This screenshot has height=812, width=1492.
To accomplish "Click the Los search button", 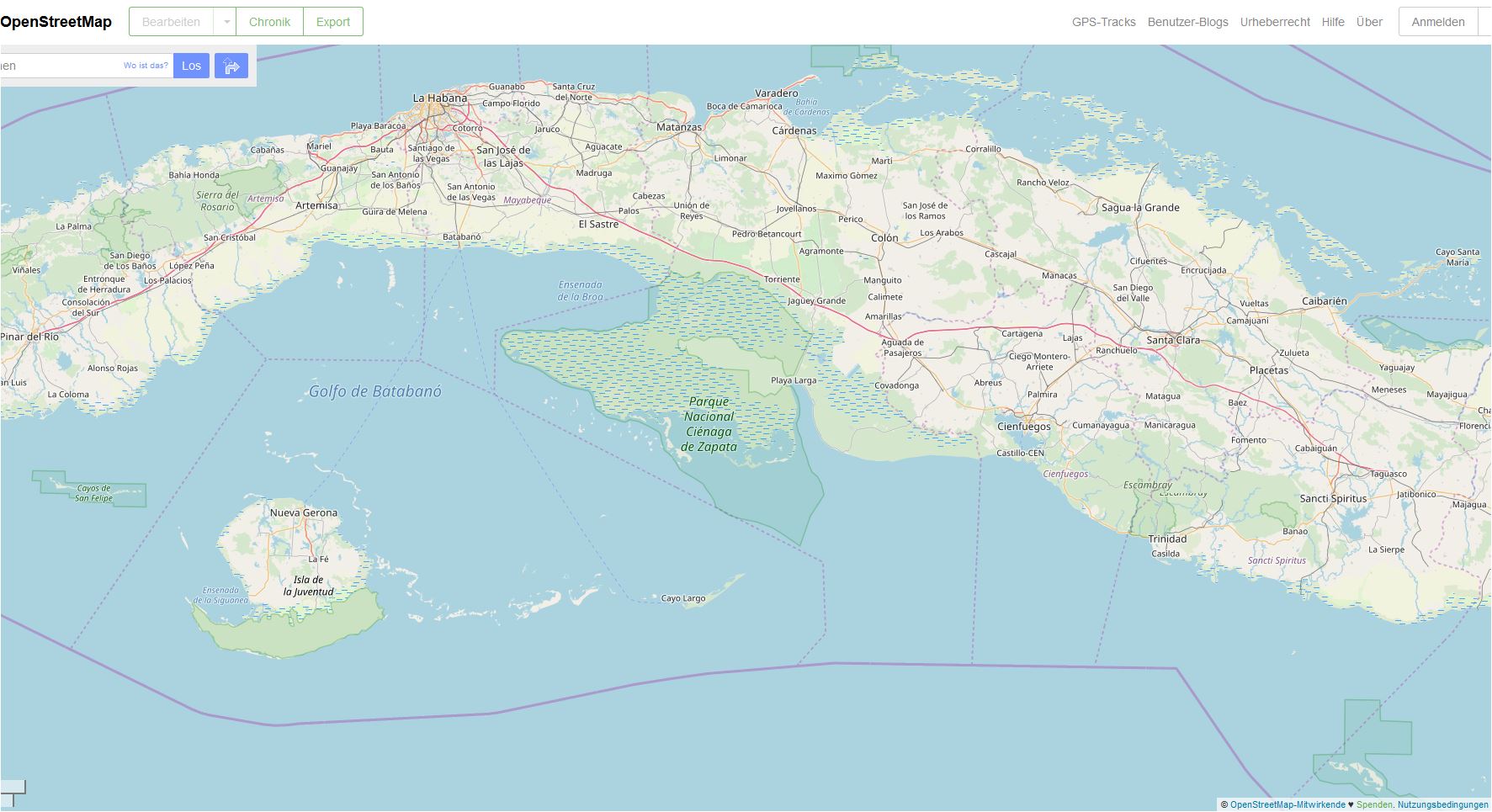I will pyautogui.click(x=191, y=66).
